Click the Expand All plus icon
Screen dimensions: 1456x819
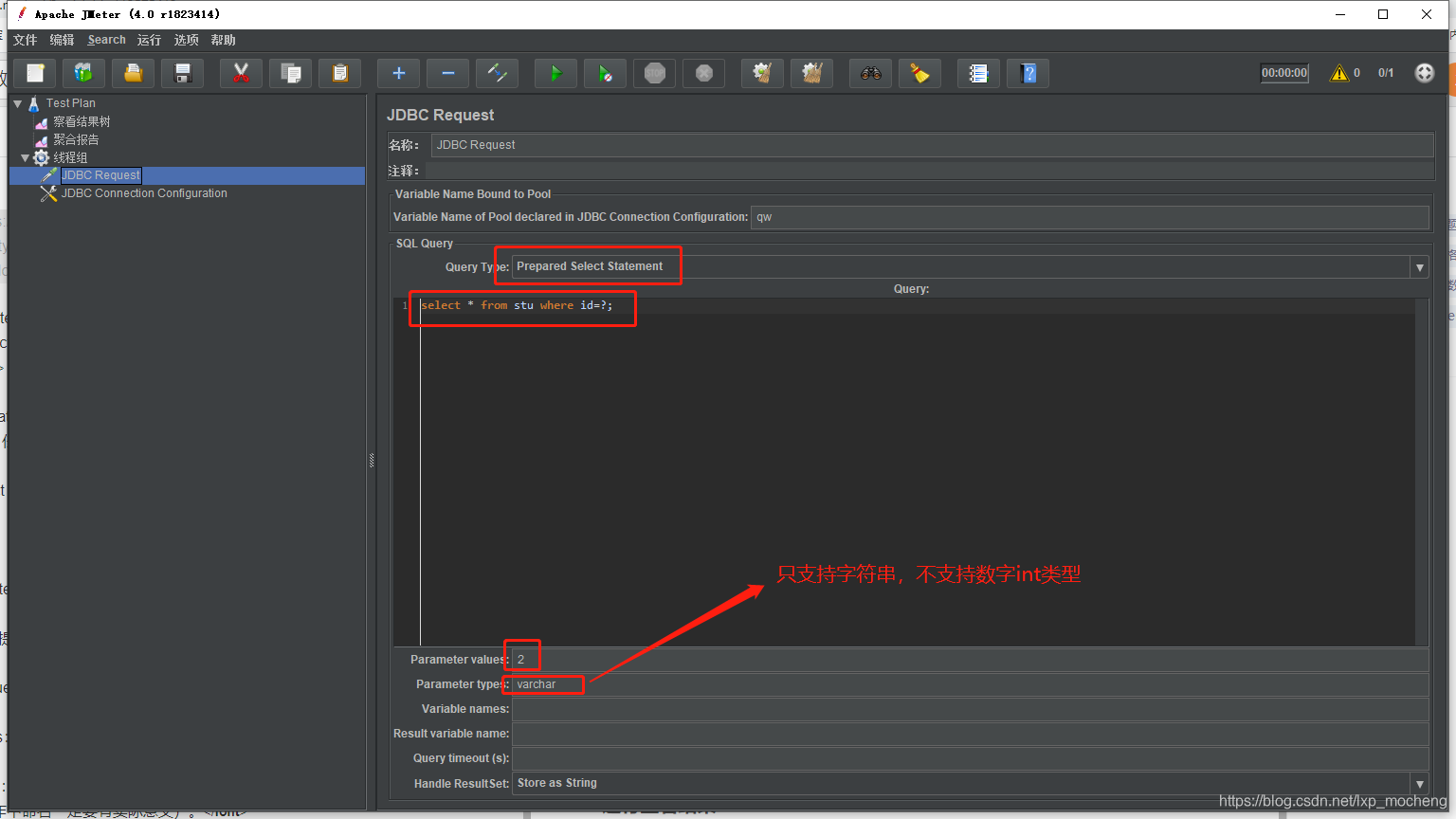tap(399, 73)
